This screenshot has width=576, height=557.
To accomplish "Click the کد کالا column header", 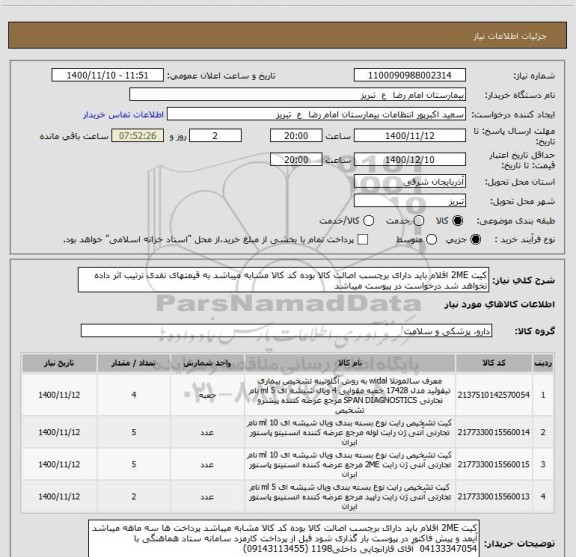I will tap(494, 363).
